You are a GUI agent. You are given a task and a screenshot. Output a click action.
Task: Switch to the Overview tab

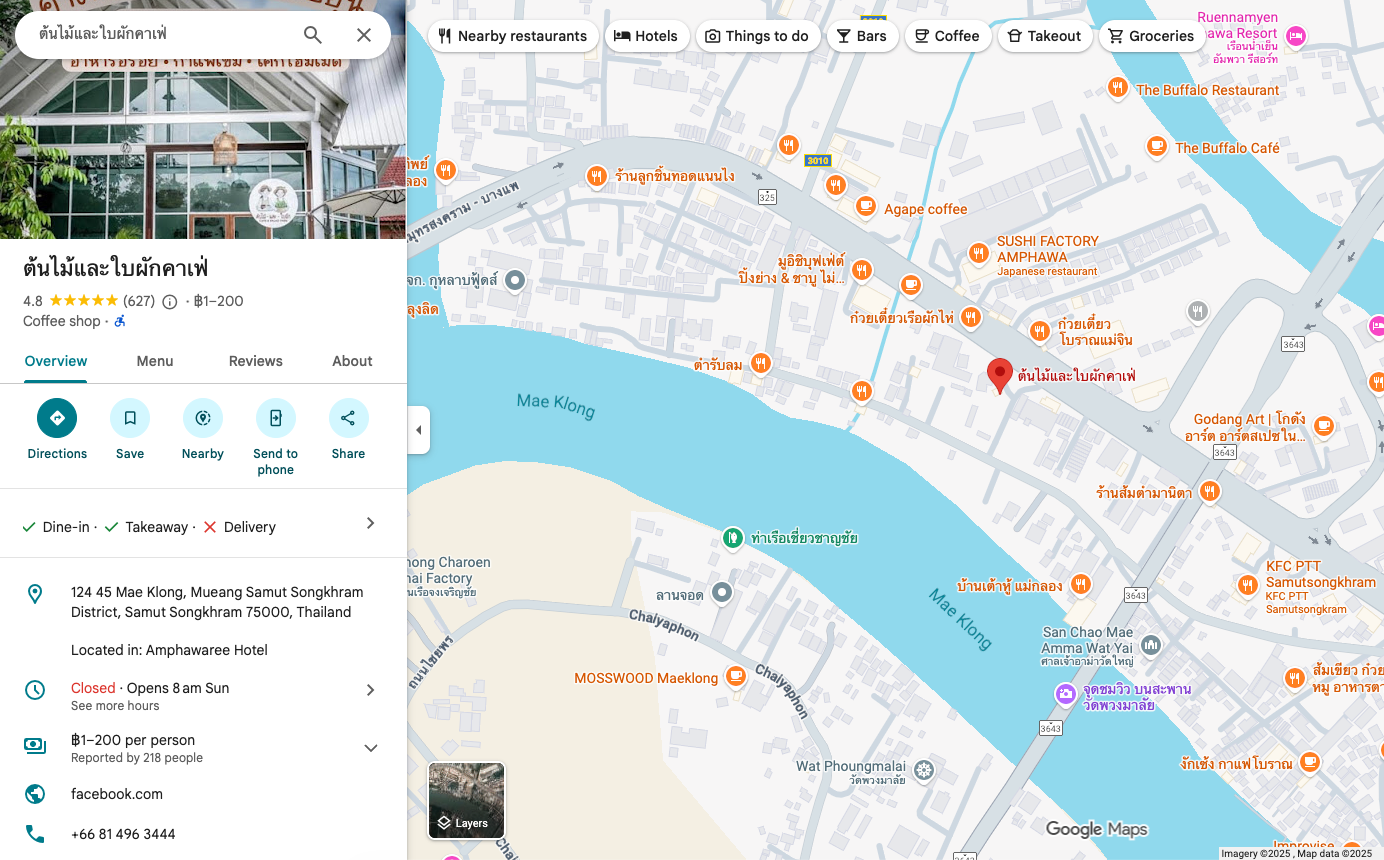point(56,361)
